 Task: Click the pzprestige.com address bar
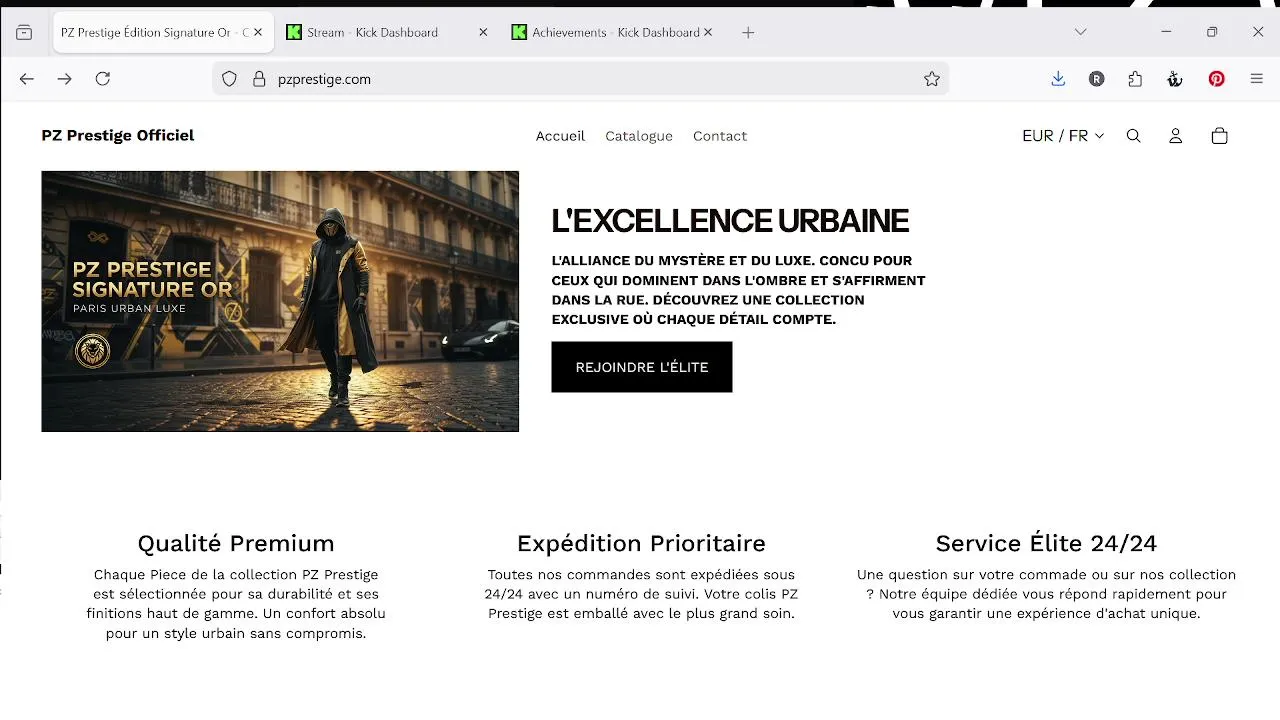pyautogui.click(x=580, y=79)
